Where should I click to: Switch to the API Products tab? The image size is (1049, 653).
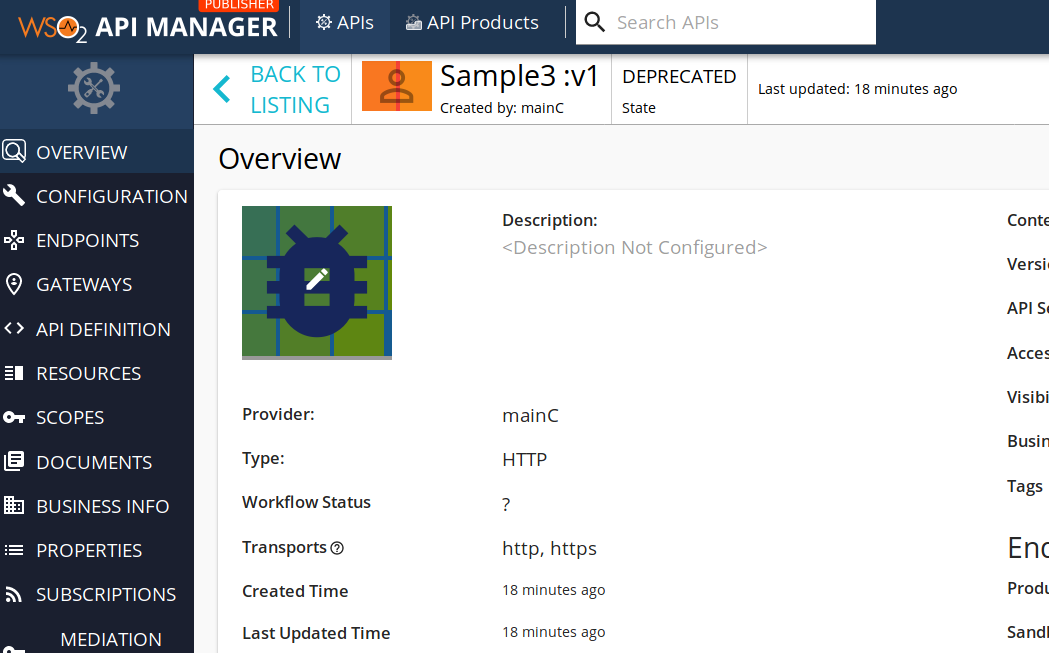(471, 21)
